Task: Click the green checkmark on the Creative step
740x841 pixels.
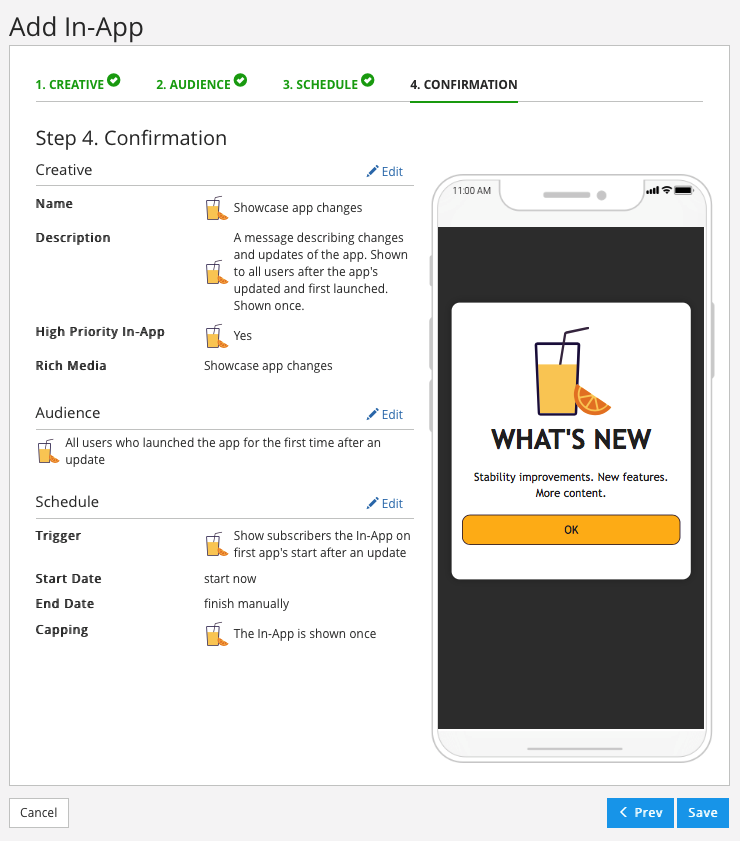Action: (114, 80)
